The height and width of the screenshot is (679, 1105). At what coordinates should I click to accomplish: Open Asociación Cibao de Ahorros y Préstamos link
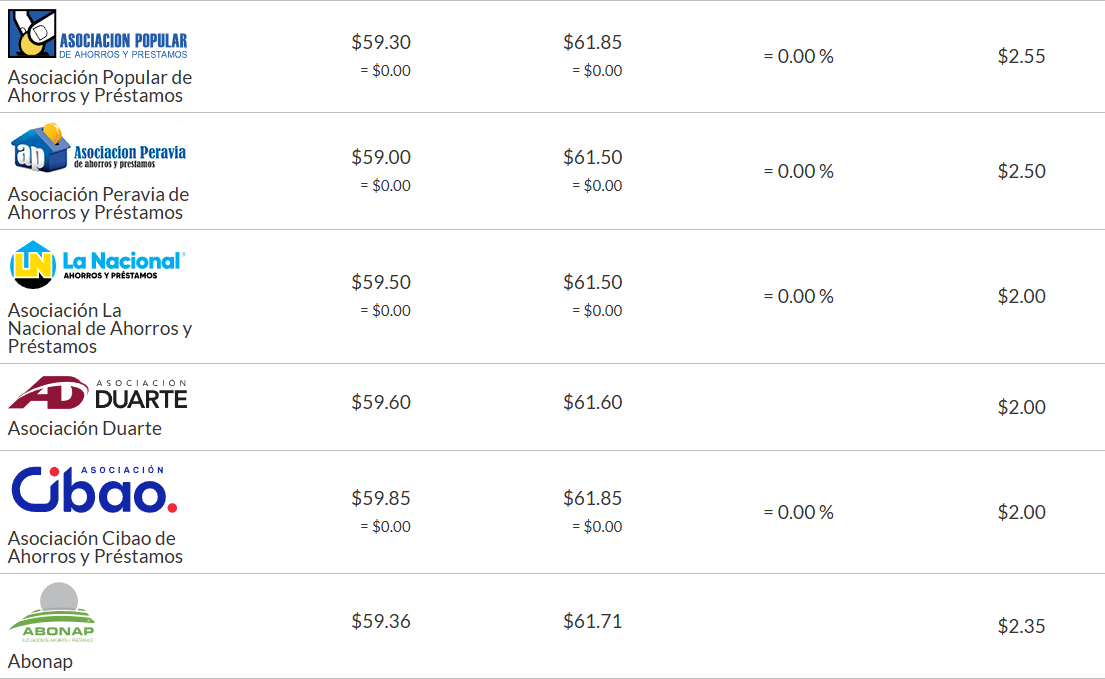(95, 547)
